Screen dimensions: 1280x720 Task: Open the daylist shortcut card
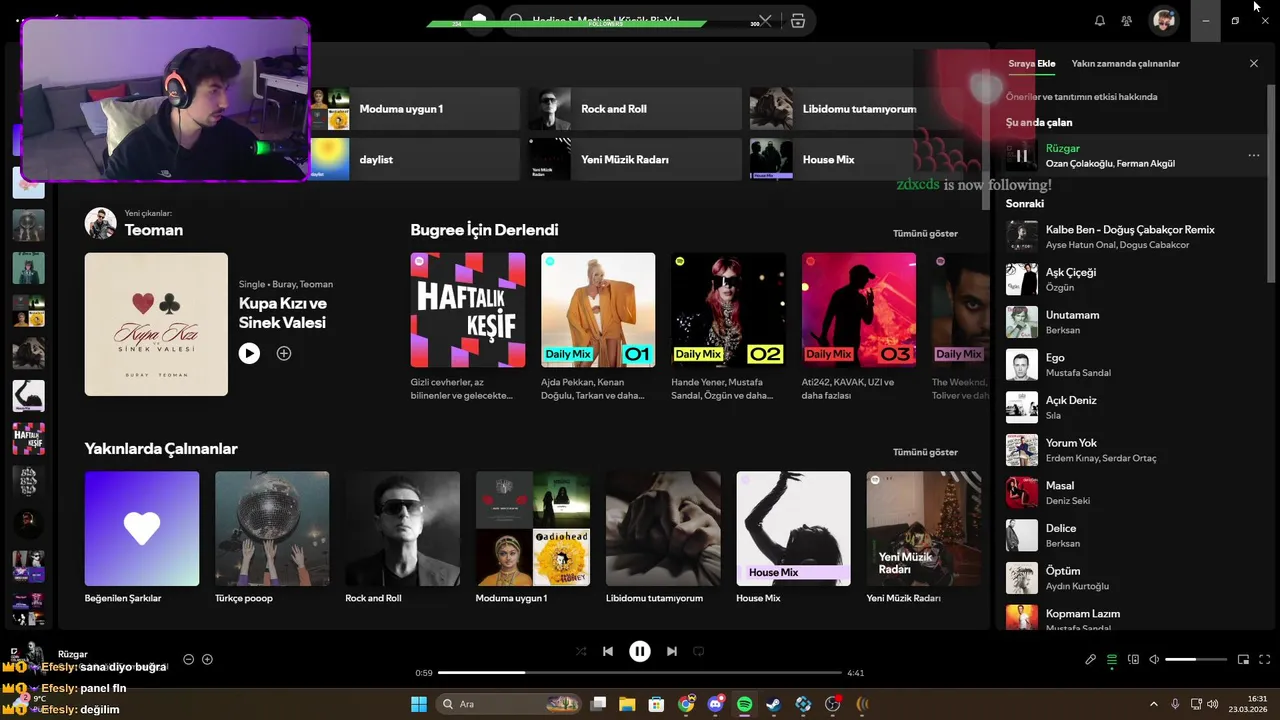point(414,159)
